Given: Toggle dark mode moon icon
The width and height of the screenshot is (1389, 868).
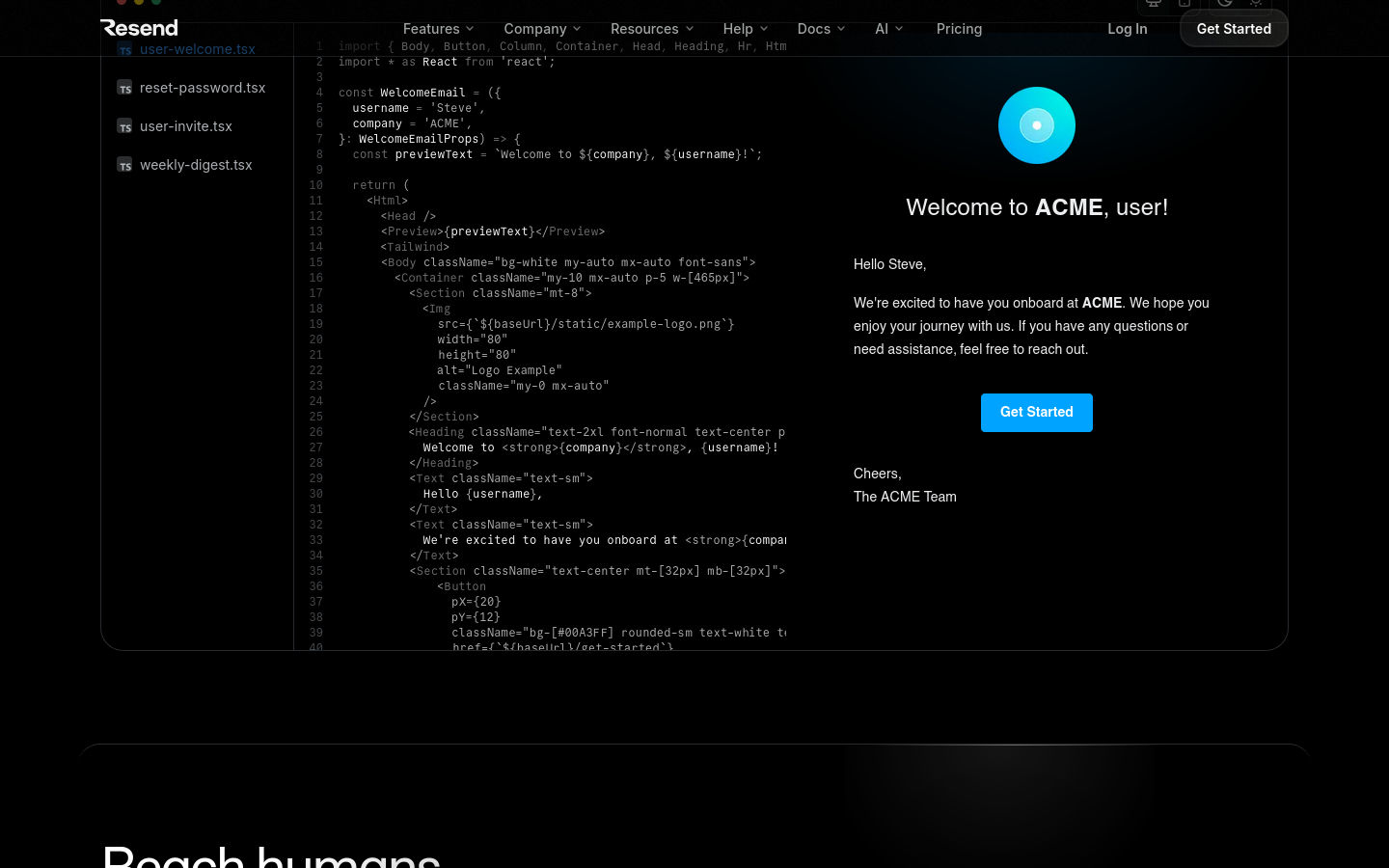Looking at the screenshot, I should tap(1224, 3).
